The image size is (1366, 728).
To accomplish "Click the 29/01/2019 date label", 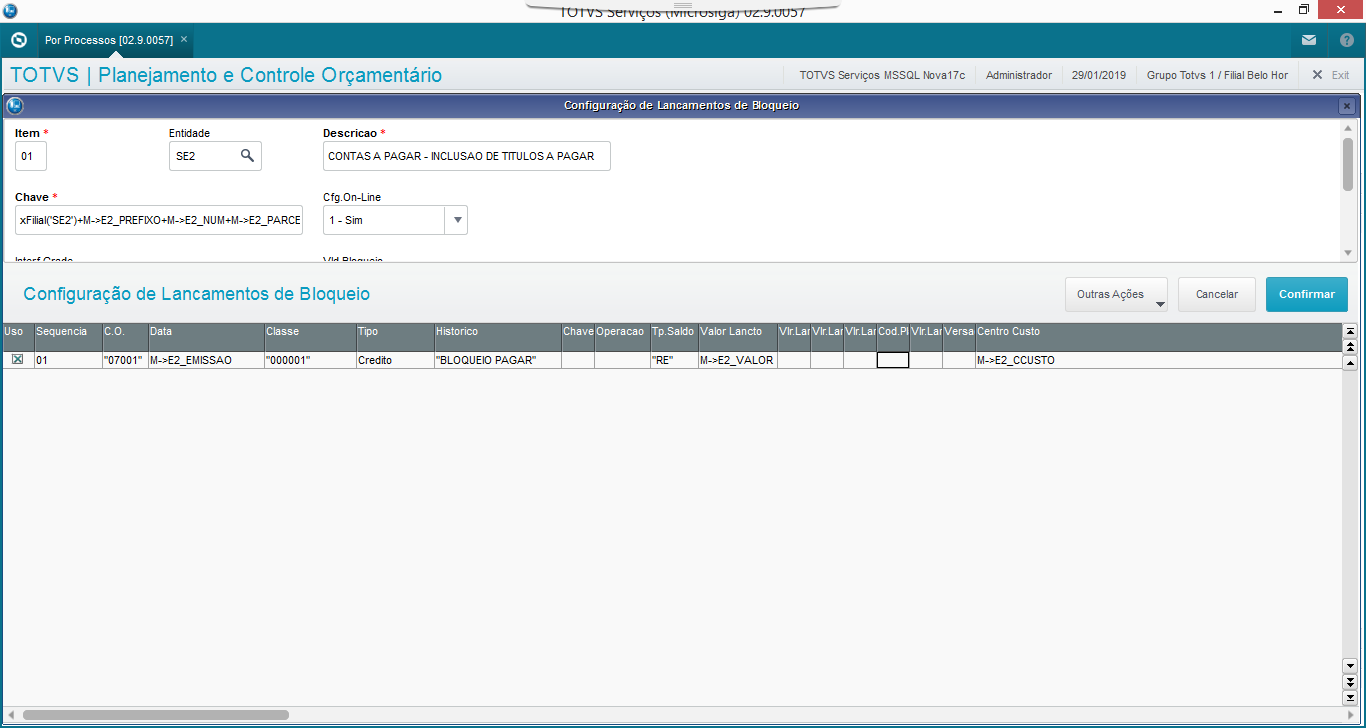I will click(x=1099, y=75).
